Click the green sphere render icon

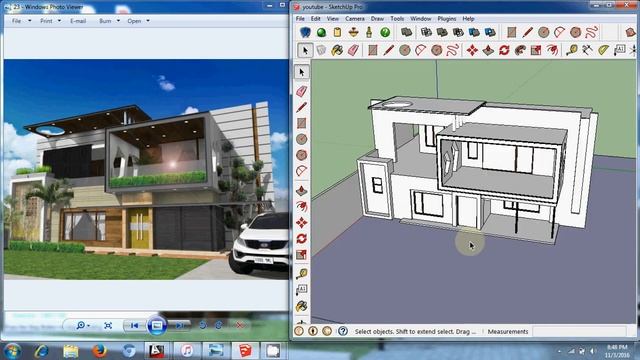tap(321, 32)
